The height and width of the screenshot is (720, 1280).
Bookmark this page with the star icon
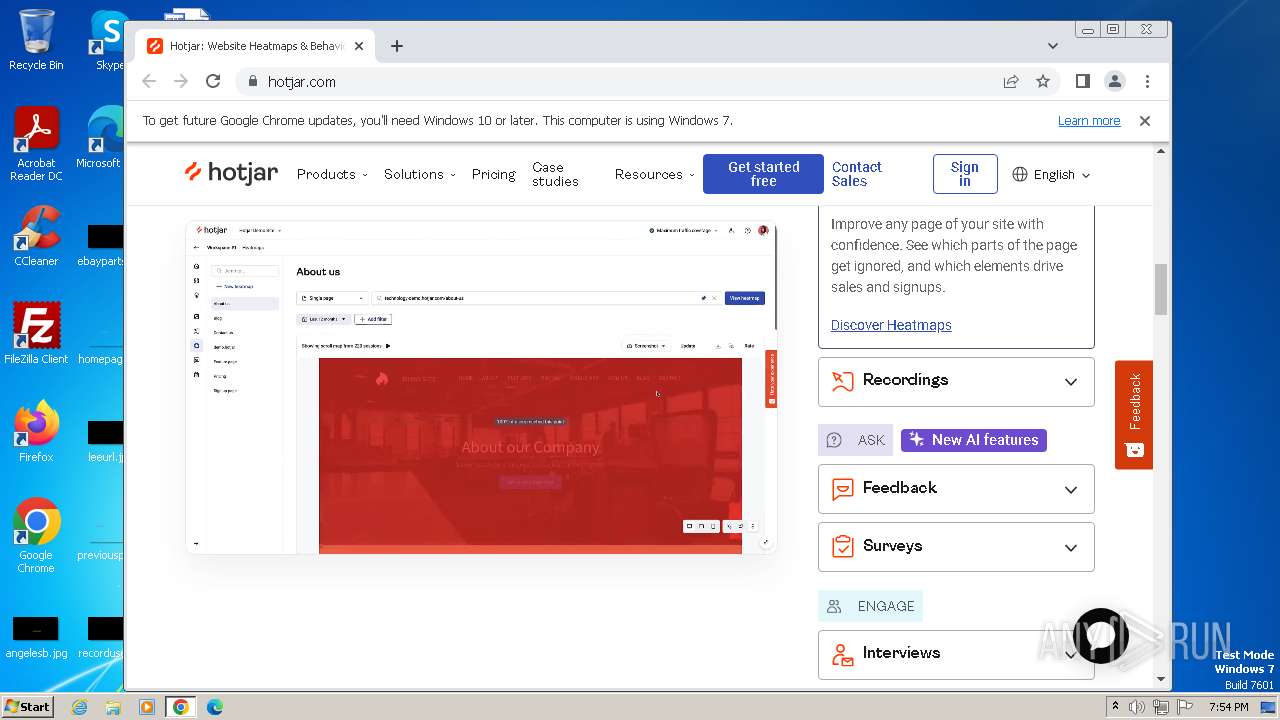[1043, 81]
